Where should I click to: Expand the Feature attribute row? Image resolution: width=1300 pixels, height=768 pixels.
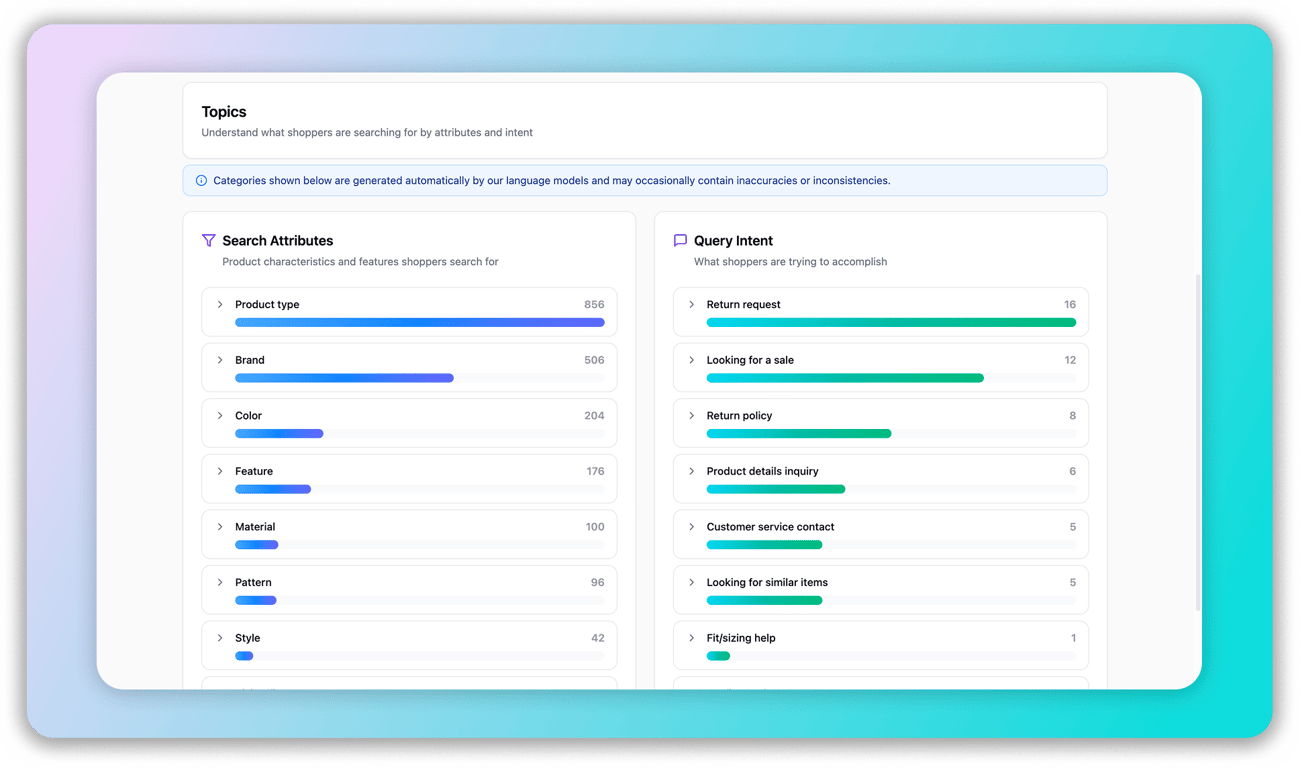[x=220, y=471]
